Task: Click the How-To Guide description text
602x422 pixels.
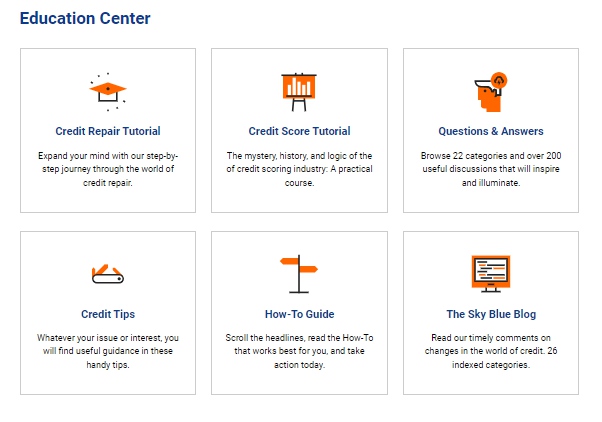Action: (x=299, y=351)
